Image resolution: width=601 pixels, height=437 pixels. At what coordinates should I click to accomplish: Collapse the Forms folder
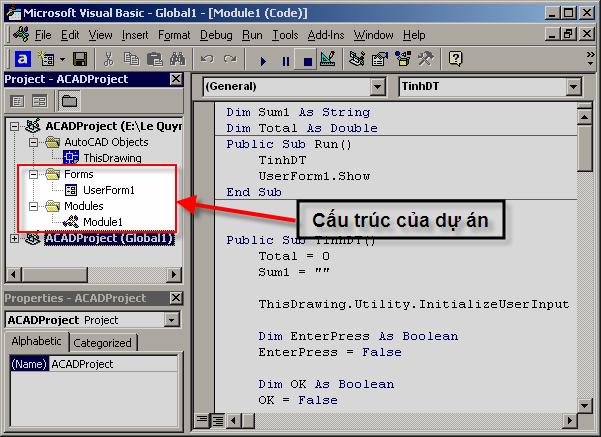pos(34,174)
